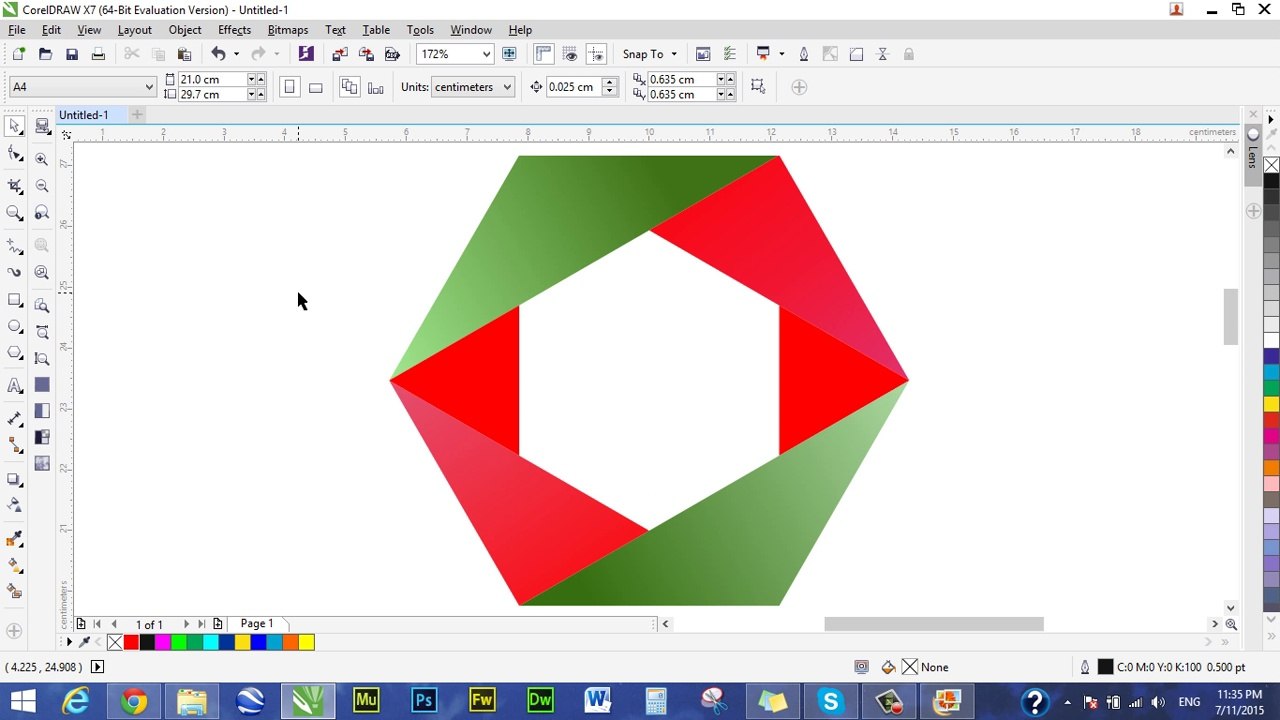The height and width of the screenshot is (720, 1280).
Task: Select the Polygon tool
Action: [14, 353]
